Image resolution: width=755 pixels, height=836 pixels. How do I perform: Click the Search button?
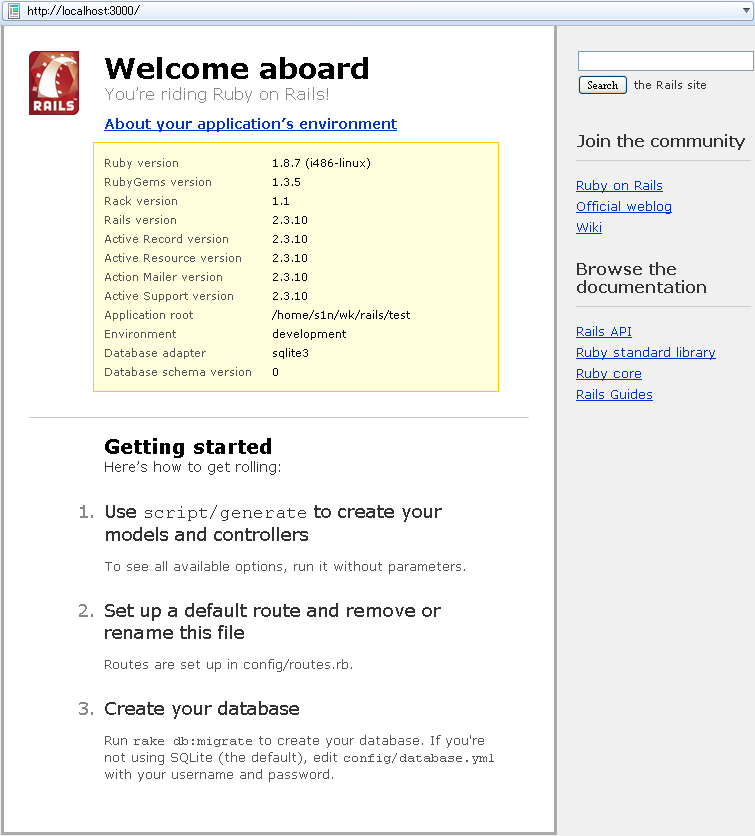click(602, 86)
